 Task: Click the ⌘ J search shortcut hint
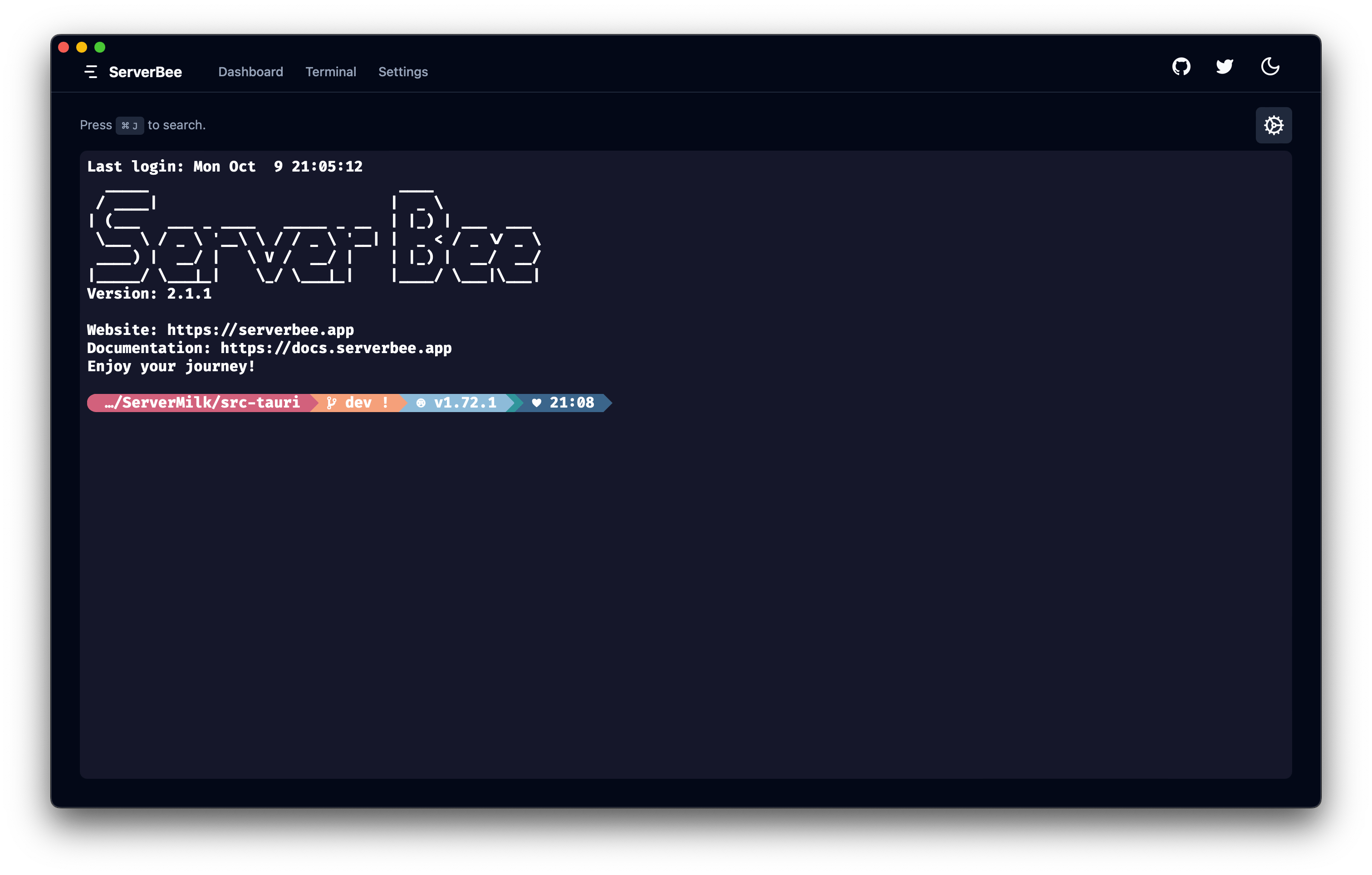(x=129, y=125)
